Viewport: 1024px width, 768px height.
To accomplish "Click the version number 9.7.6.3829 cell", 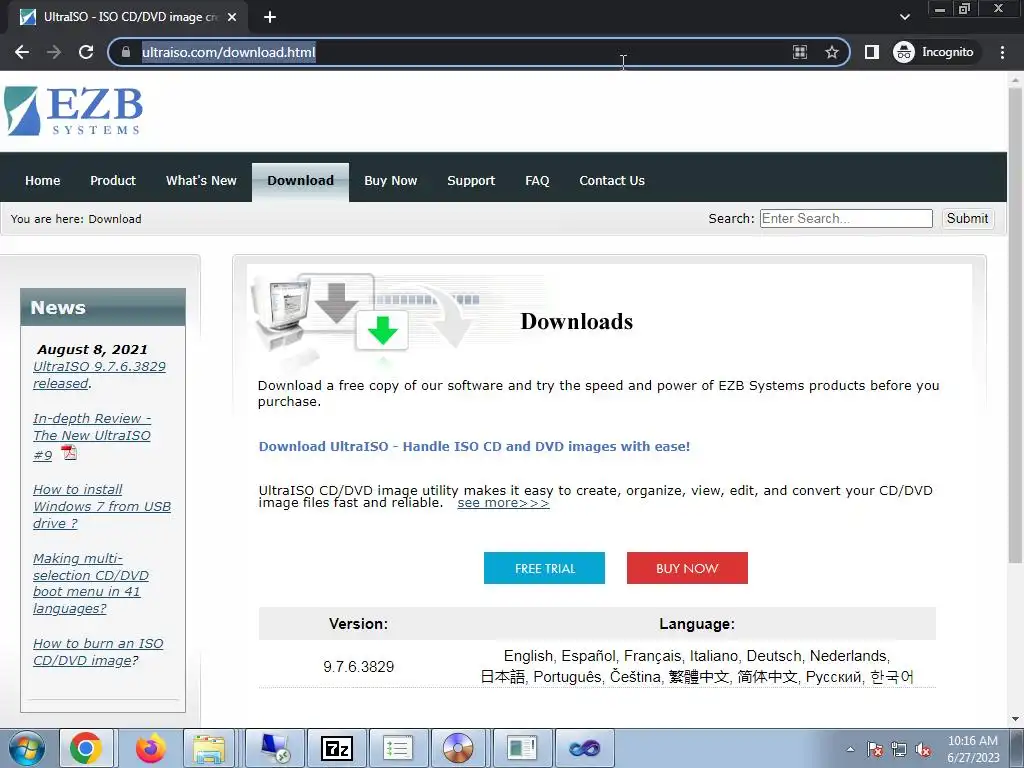I will coord(359,667).
